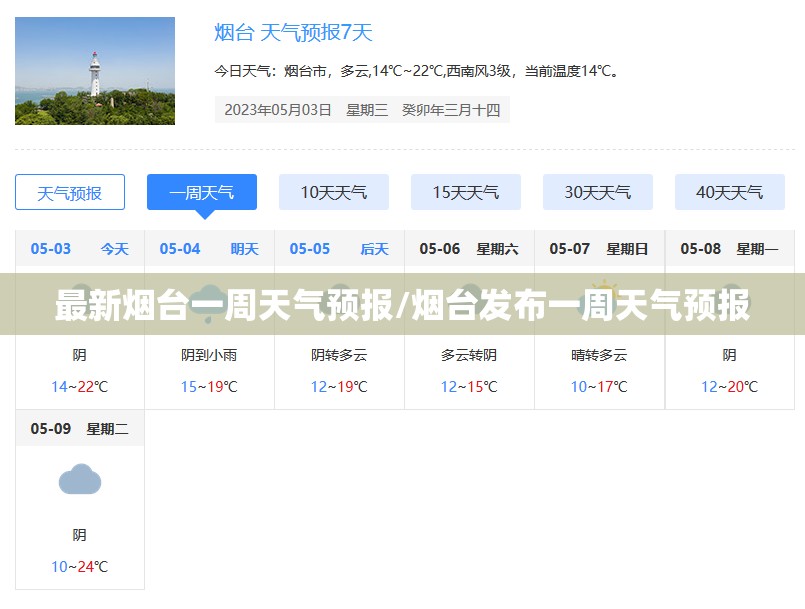Click the 12~15℃ temperature value
This screenshot has width=805, height=609.
coord(469,387)
